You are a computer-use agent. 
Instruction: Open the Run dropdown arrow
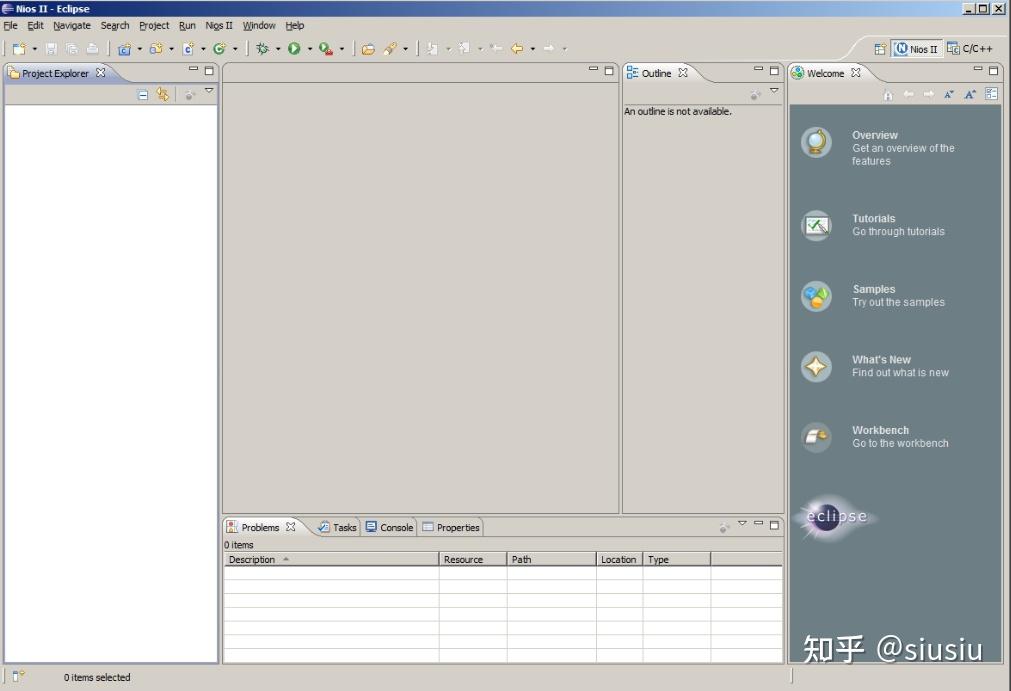click(309, 49)
